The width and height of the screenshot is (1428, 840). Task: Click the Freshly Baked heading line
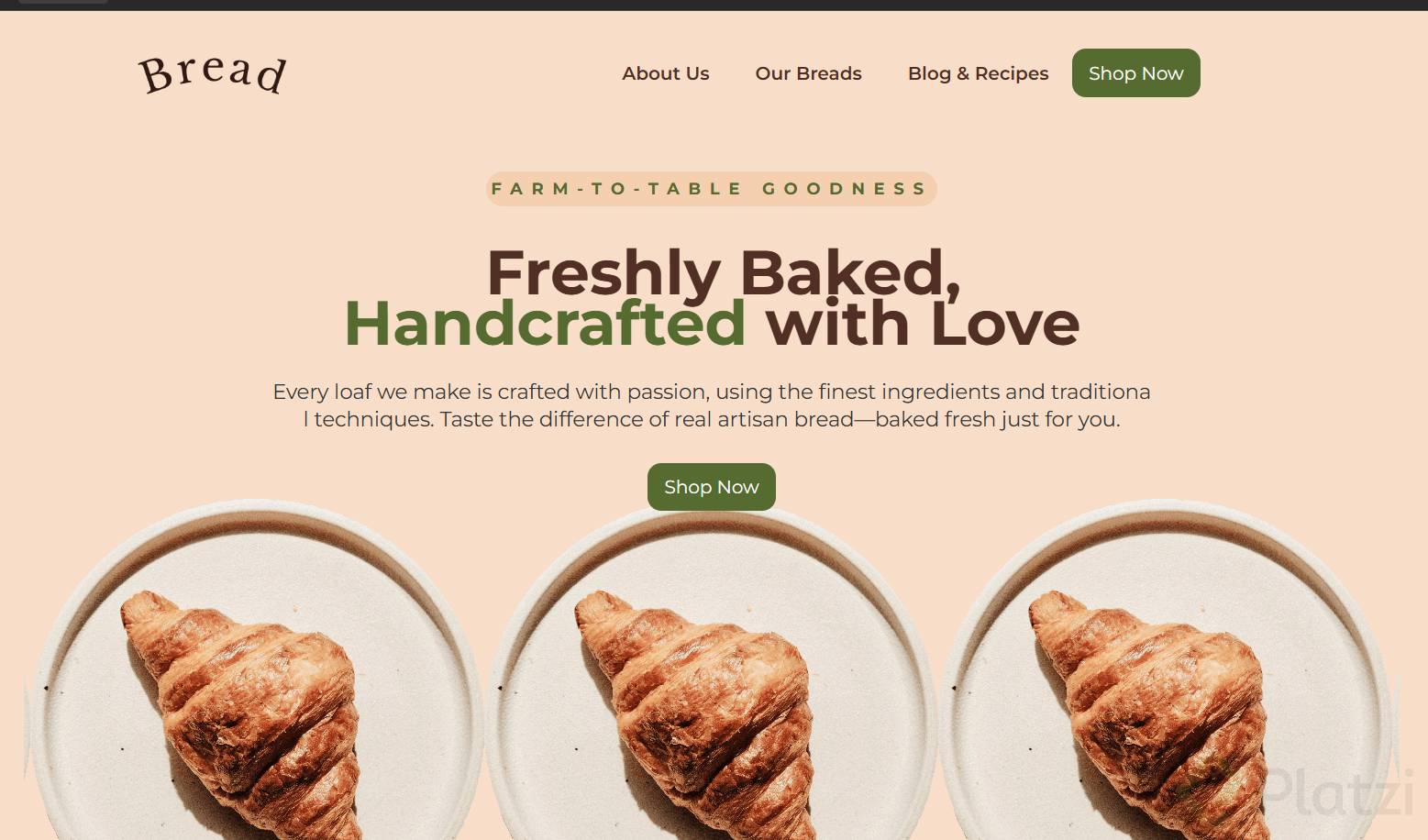click(724, 272)
